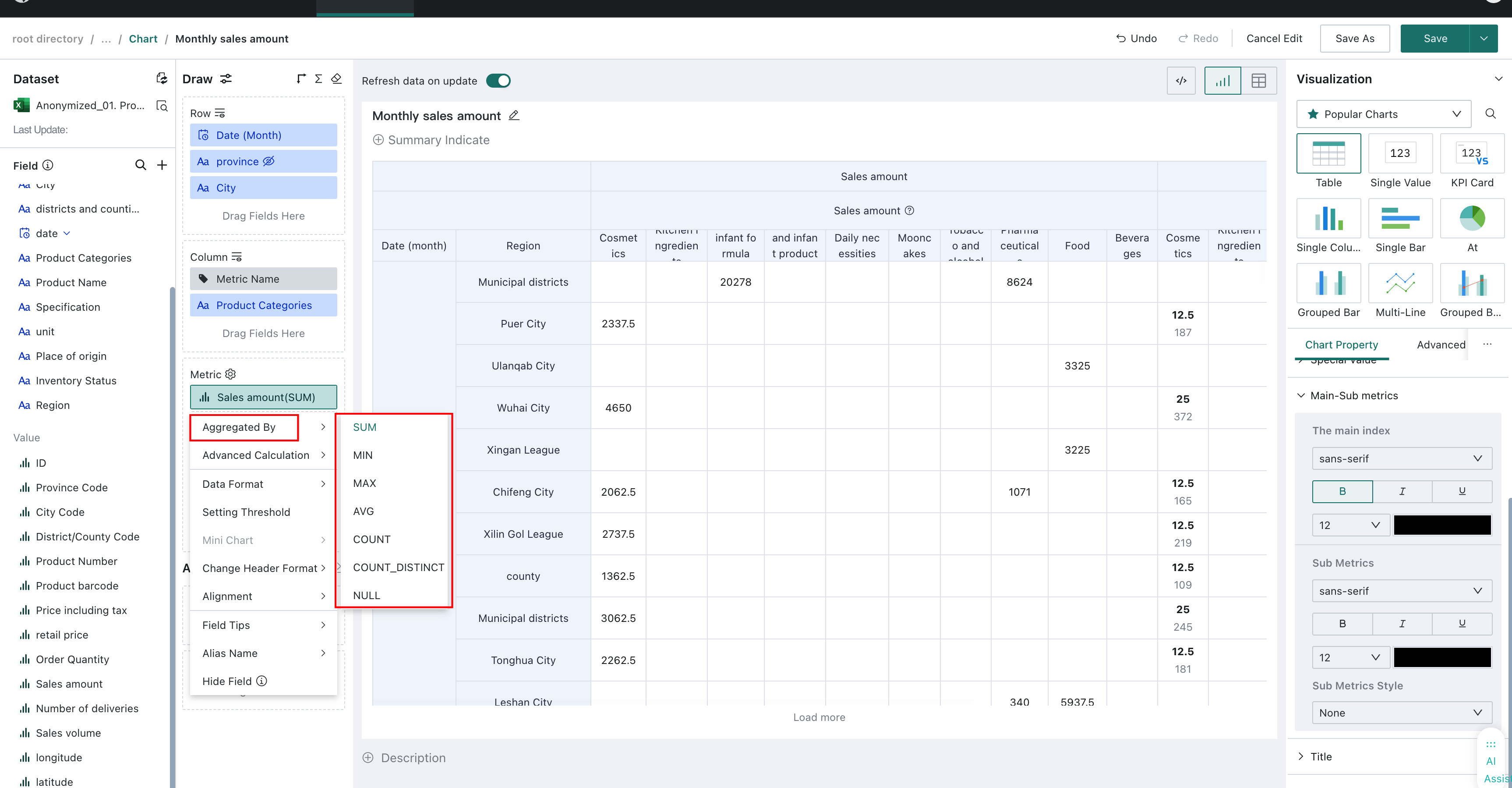Open the Popular Charts dropdown
Image resolution: width=1512 pixels, height=788 pixels.
point(1384,114)
